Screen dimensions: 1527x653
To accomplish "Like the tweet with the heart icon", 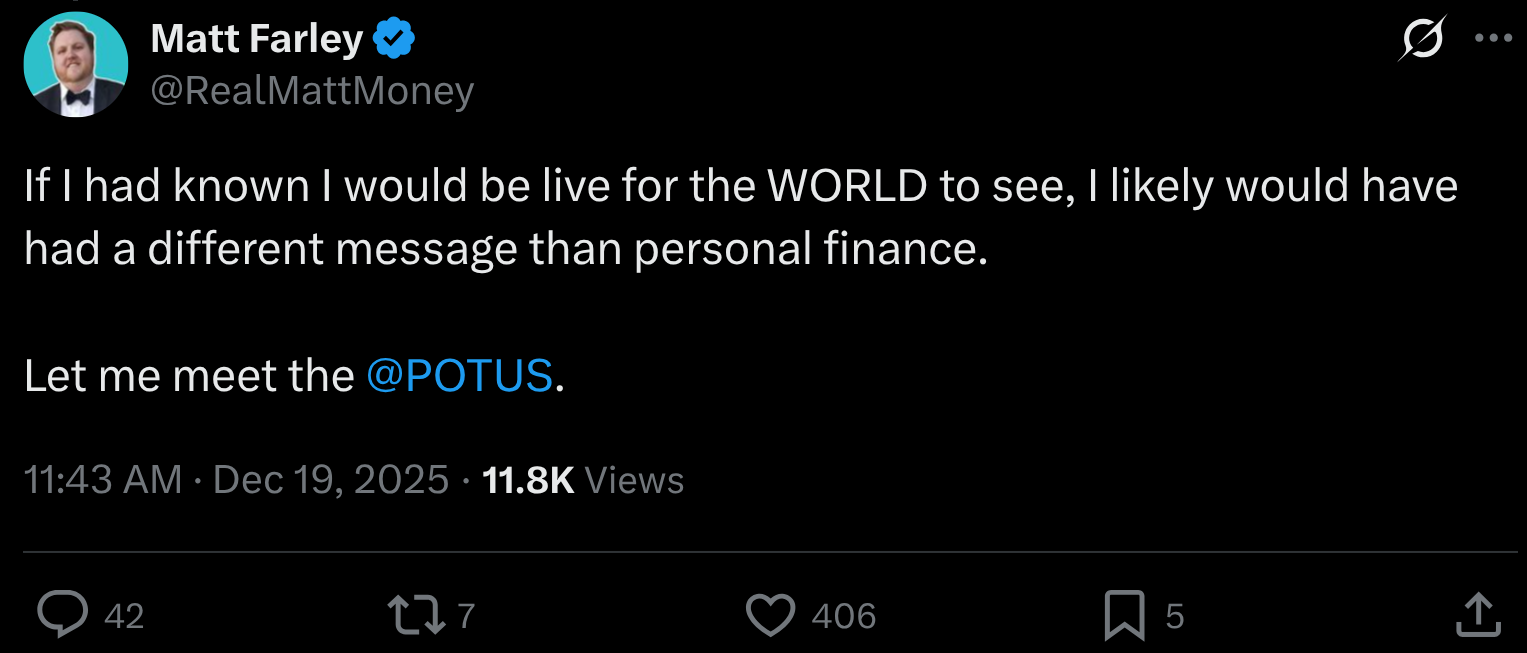I will [x=771, y=615].
